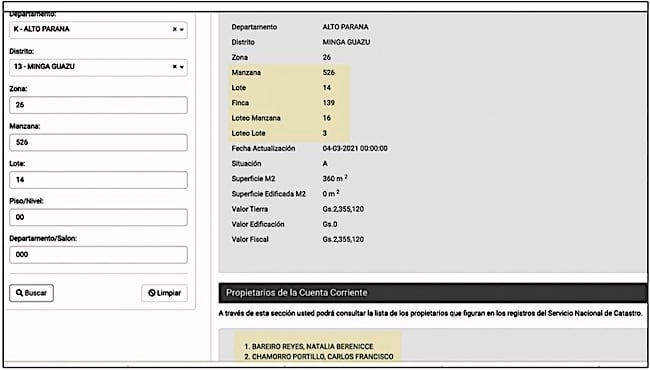The image size is (650, 370).
Task: Select the Distrito value MINGA GUAZU in details
Action: click(x=346, y=42)
